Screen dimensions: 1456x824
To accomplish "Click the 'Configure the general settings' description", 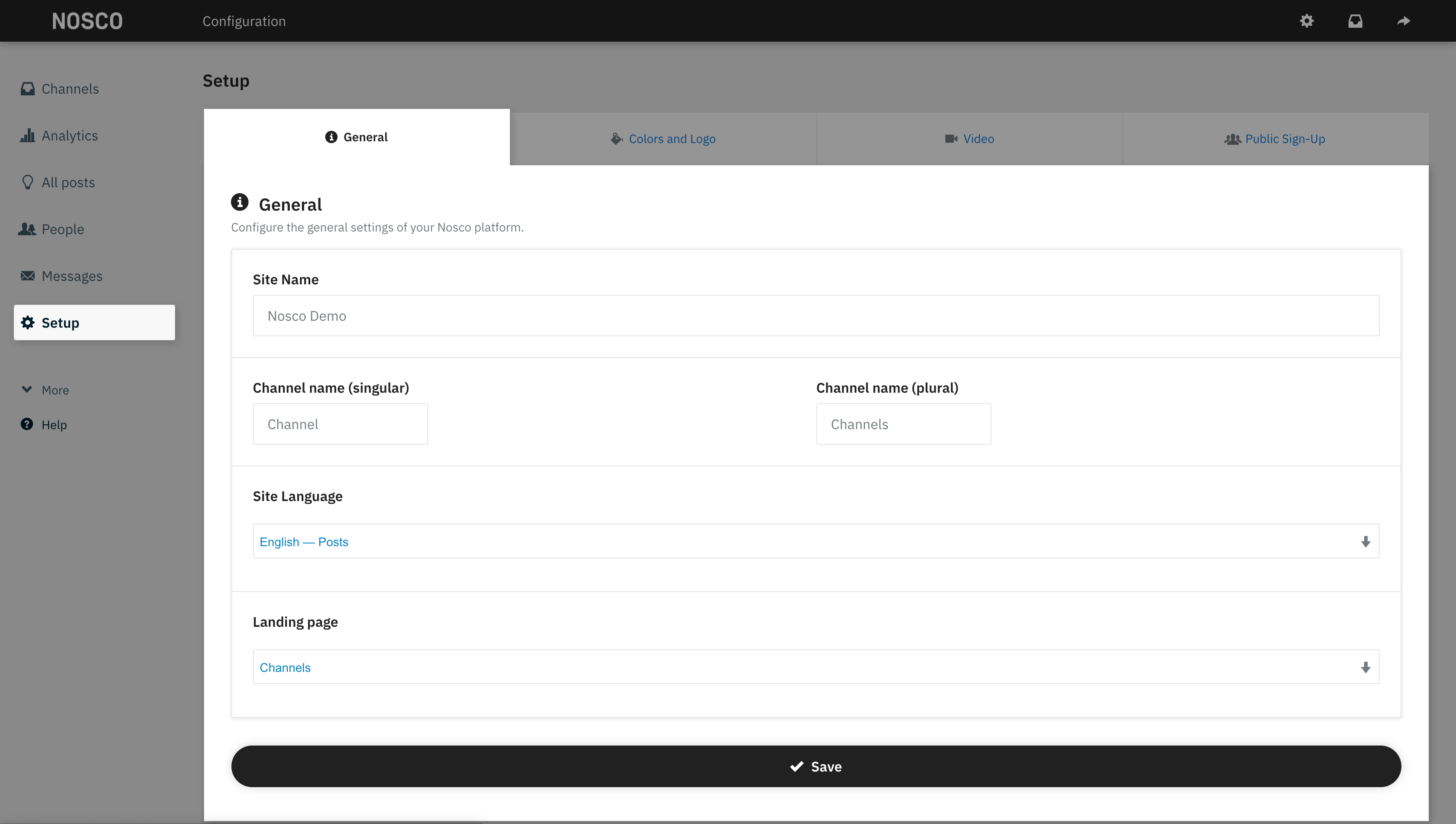I will coord(377,228).
